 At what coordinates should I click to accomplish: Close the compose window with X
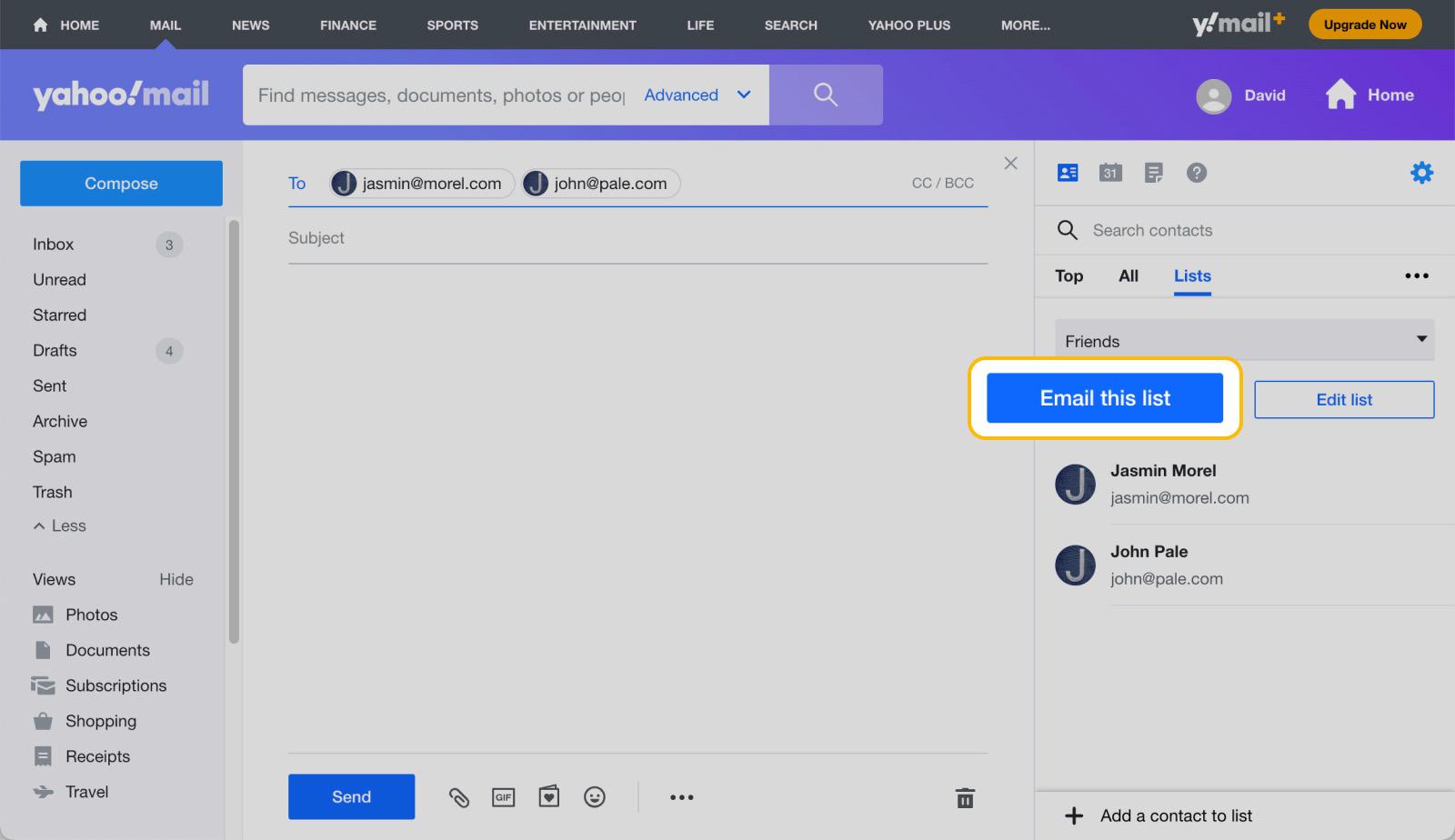(x=1010, y=164)
